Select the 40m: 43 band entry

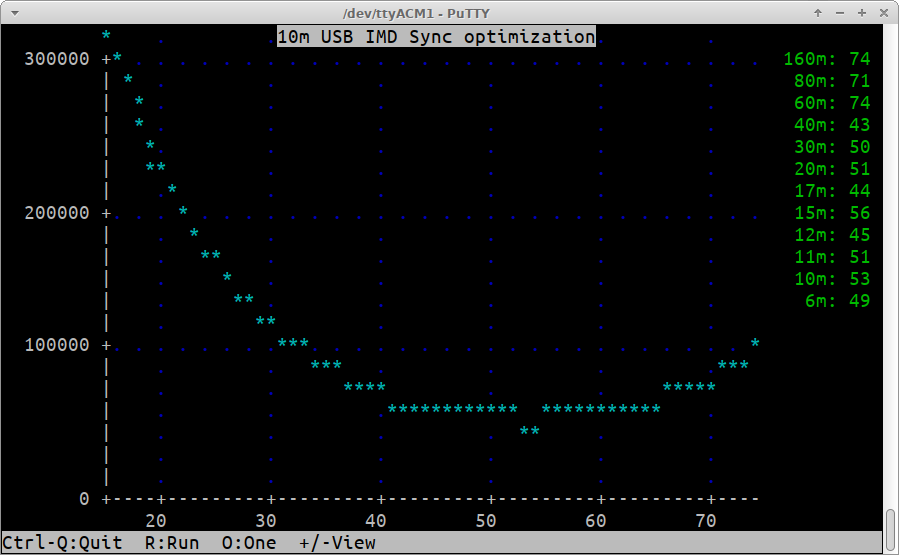click(x=831, y=125)
